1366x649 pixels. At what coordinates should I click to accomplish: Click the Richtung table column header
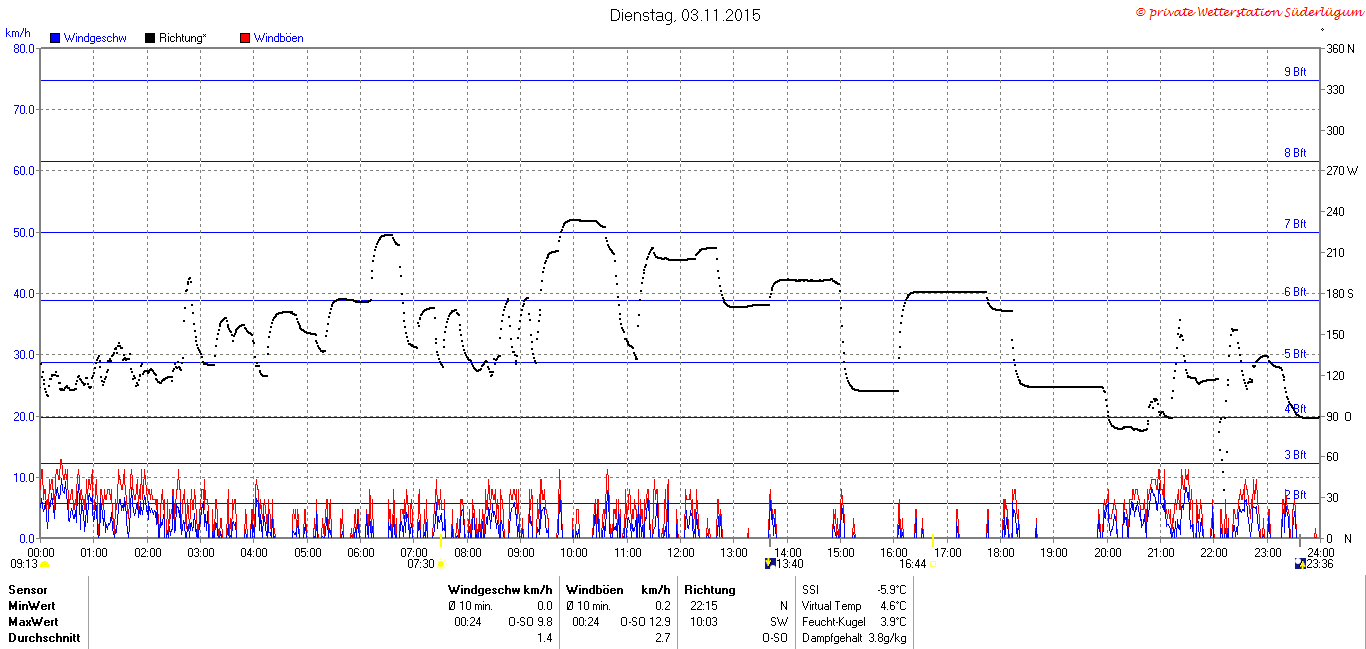(x=710, y=590)
